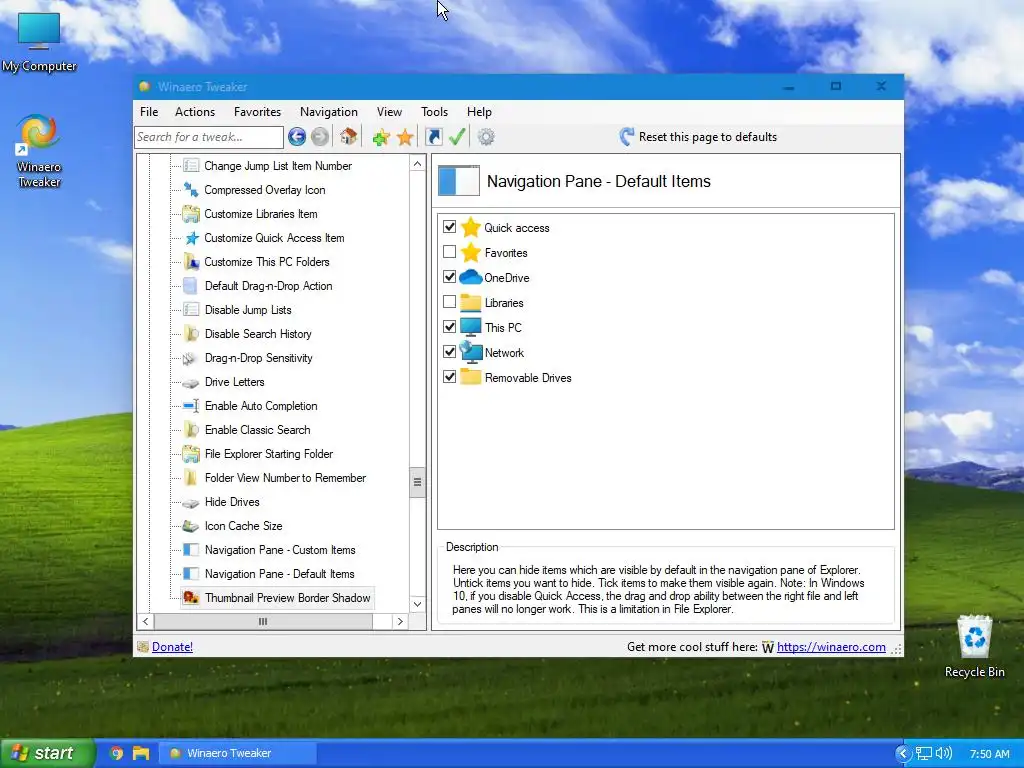Viewport: 1024px width, 768px height.
Task: Untick the This PC checkbox
Action: 449,327
